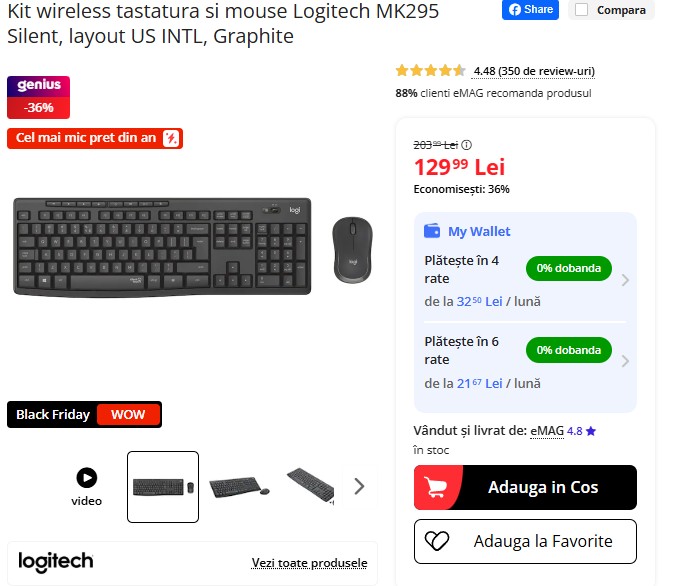
Task: Click the heart icon for Favorite
Action: click(437, 541)
